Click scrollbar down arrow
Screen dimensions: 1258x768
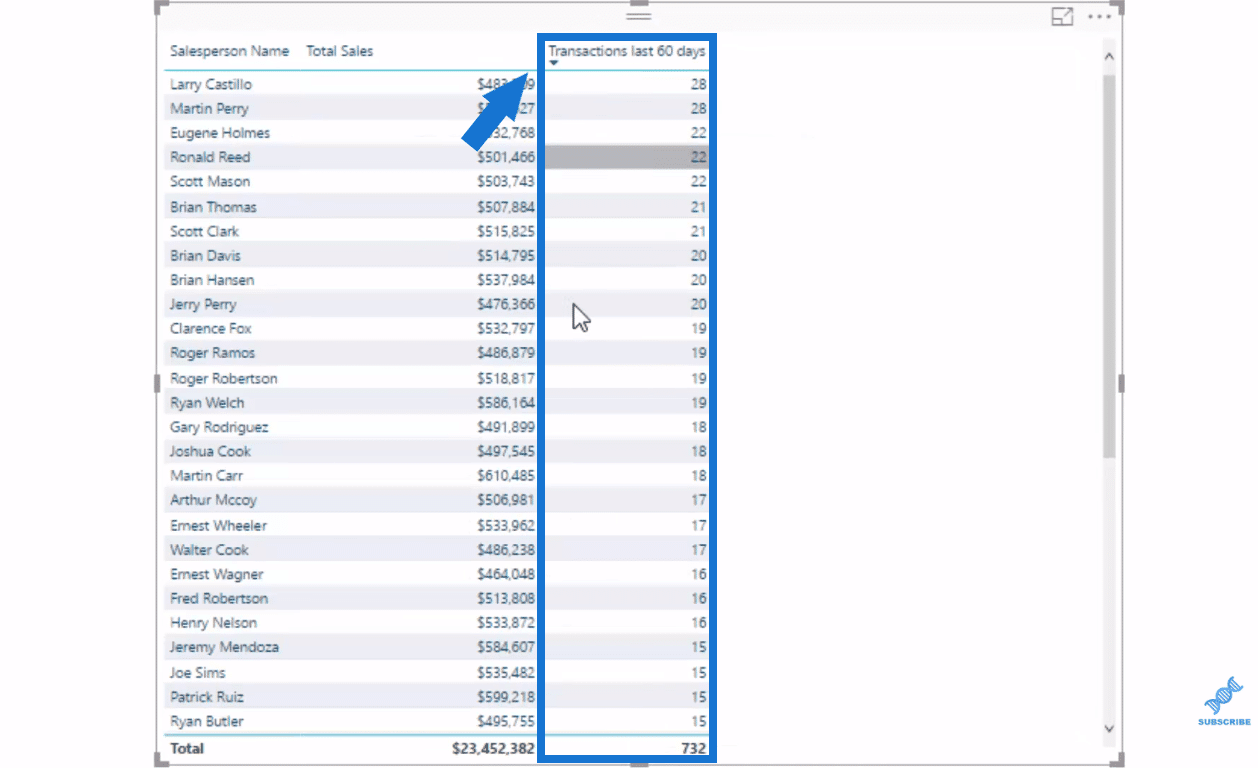click(x=1109, y=729)
